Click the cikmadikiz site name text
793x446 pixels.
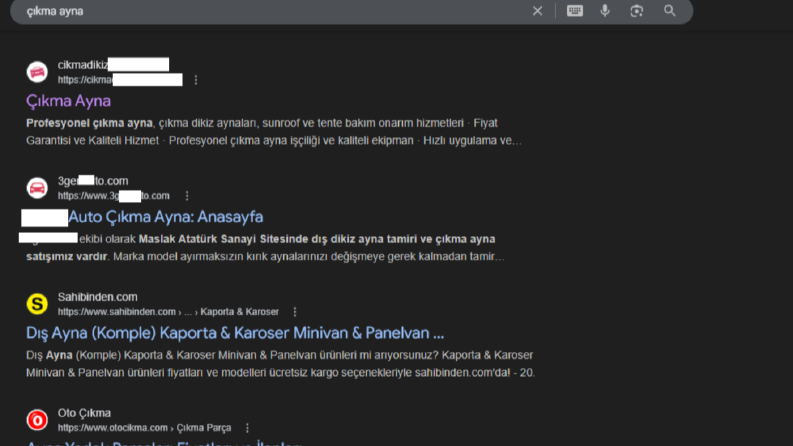coord(83,65)
